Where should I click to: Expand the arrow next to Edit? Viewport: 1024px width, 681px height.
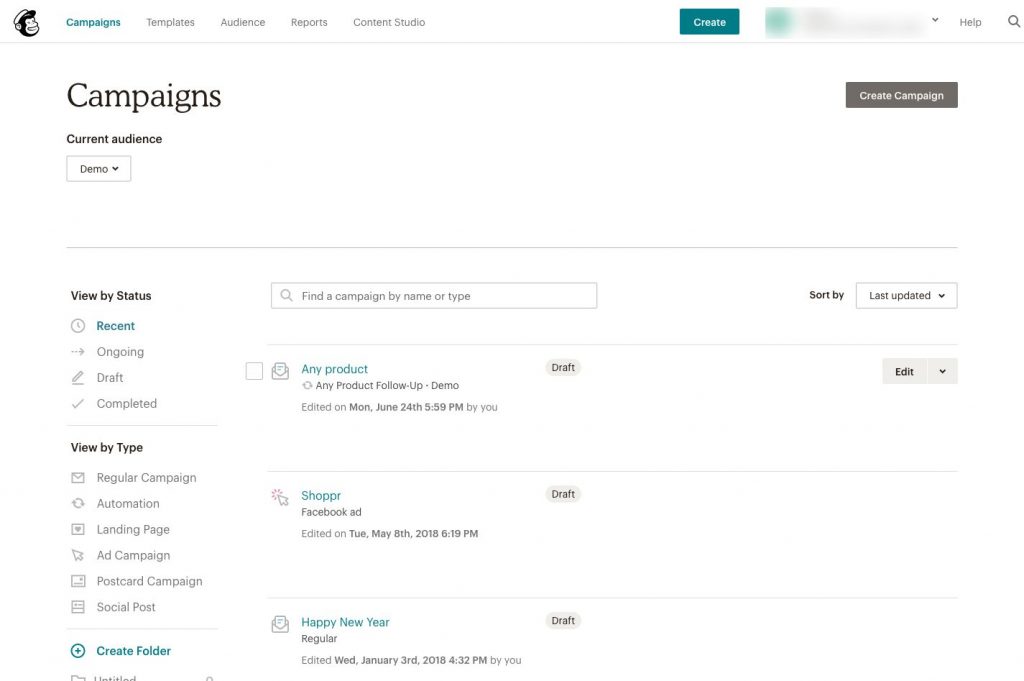coord(942,372)
